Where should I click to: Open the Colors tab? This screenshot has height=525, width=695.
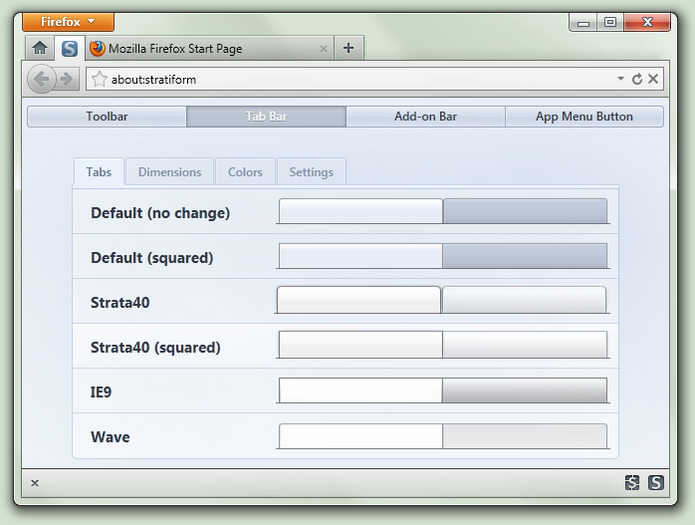(x=245, y=172)
